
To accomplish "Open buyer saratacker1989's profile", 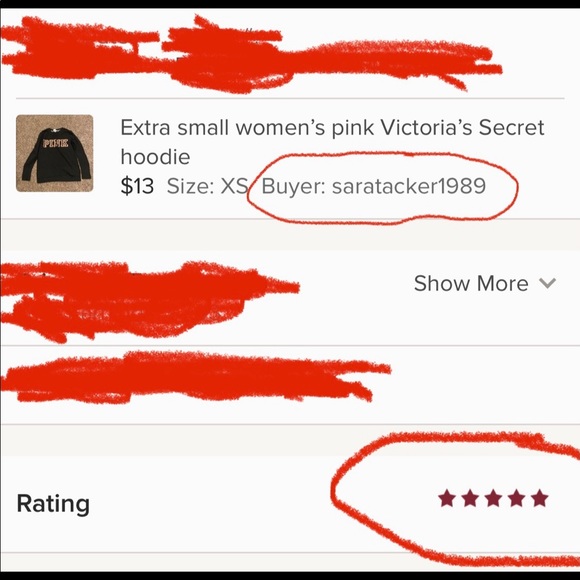I will tap(409, 186).
